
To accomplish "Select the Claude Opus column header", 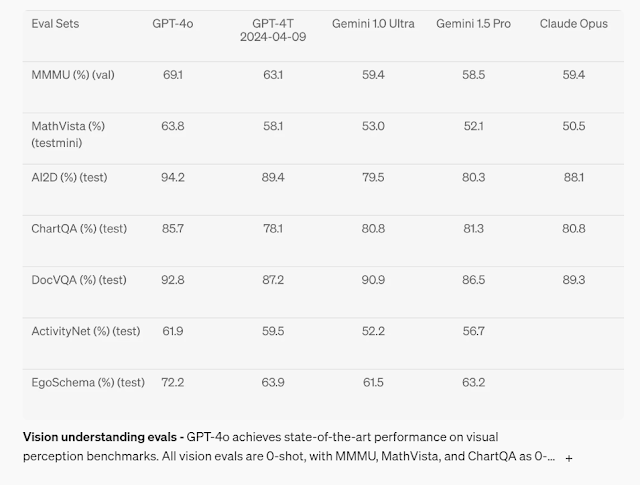I will click(x=573, y=24).
